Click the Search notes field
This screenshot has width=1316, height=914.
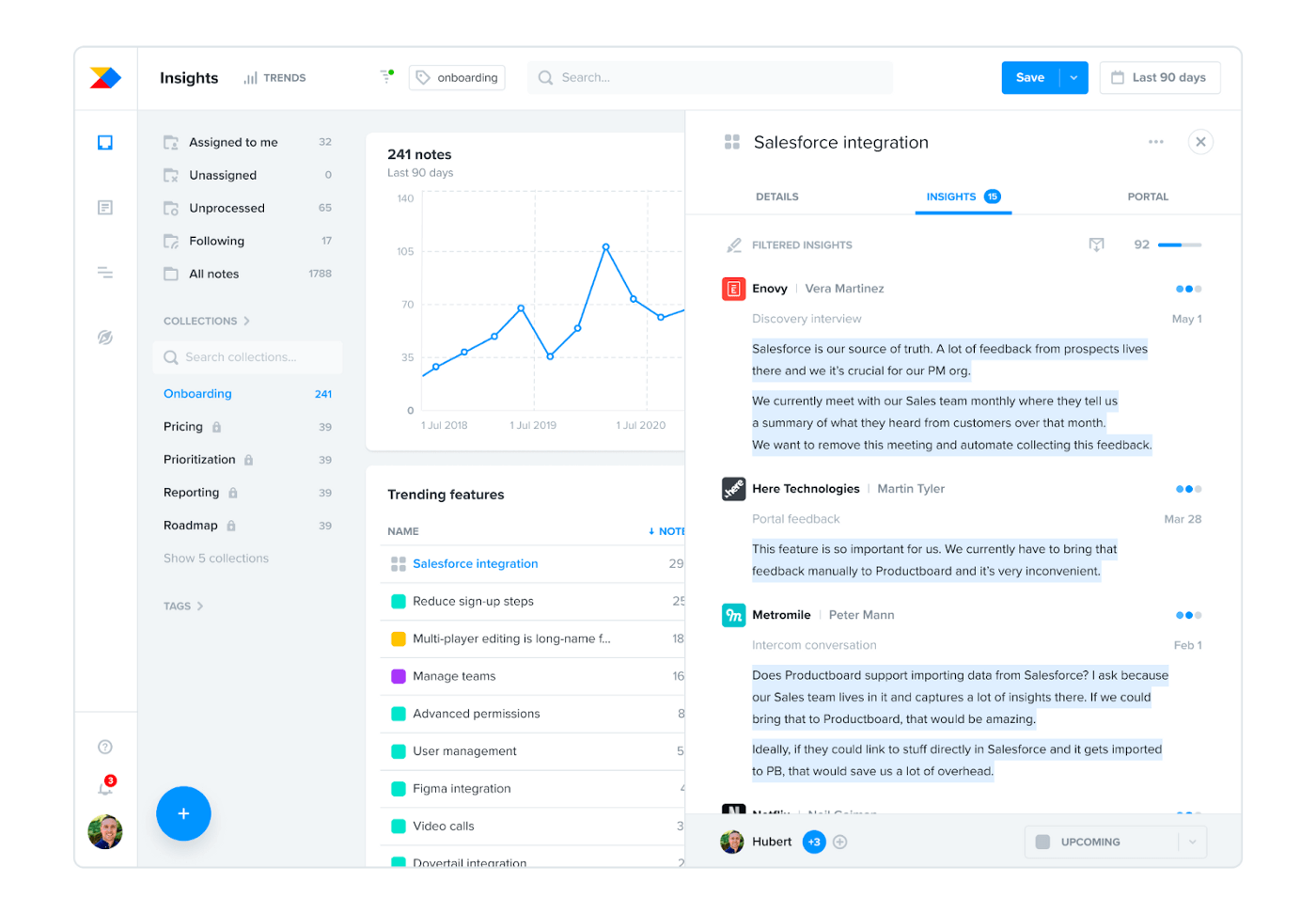[710, 78]
